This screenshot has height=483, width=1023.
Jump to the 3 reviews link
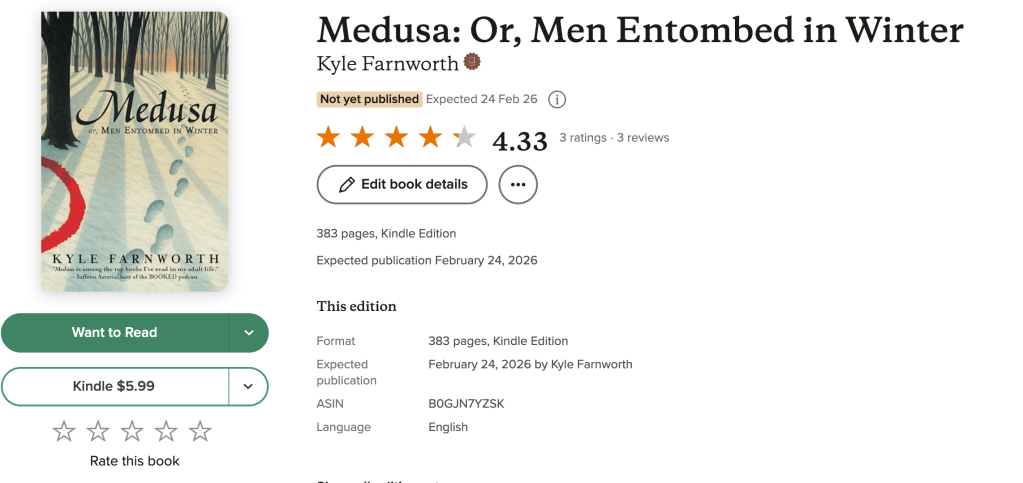[642, 138]
